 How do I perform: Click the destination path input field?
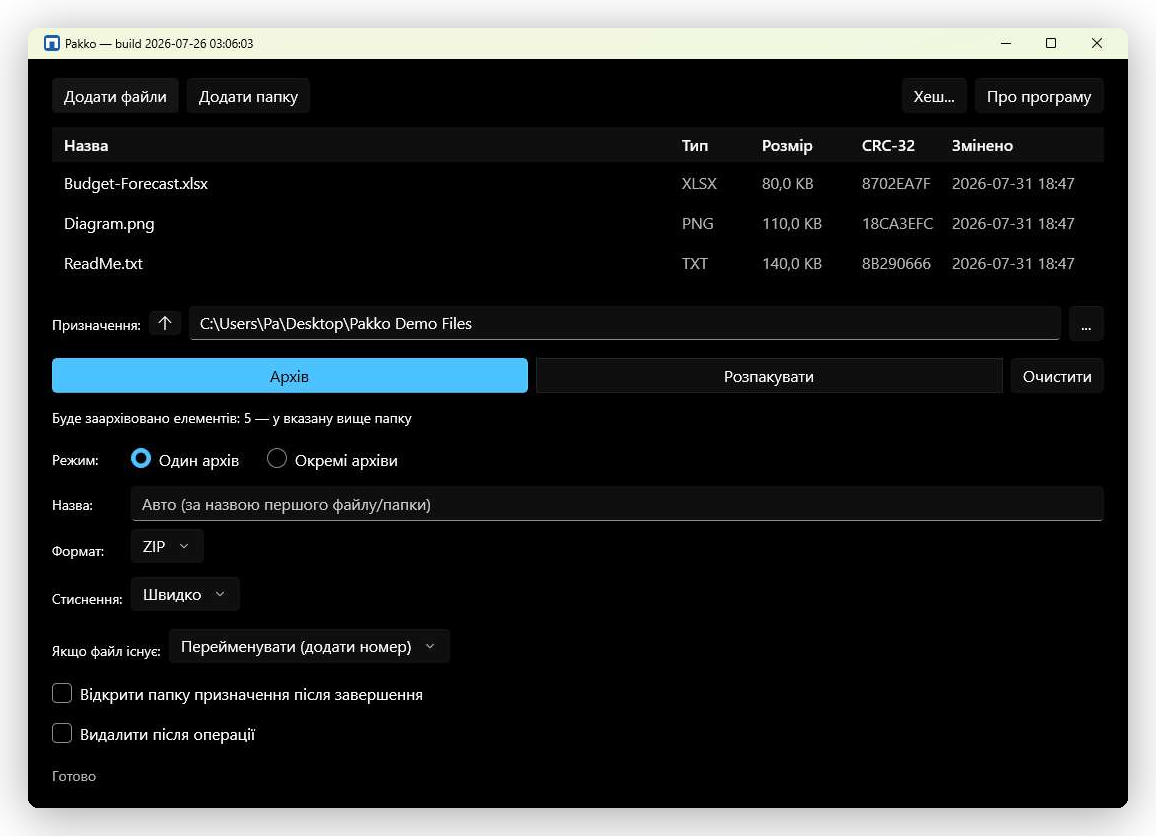625,324
